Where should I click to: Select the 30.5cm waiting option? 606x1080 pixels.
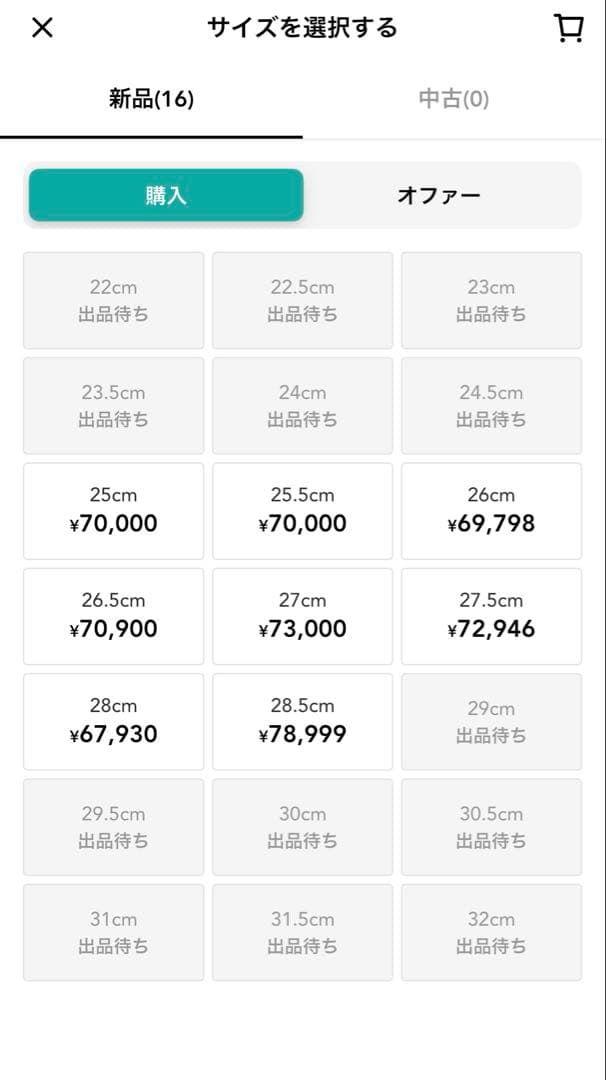tap(491, 827)
